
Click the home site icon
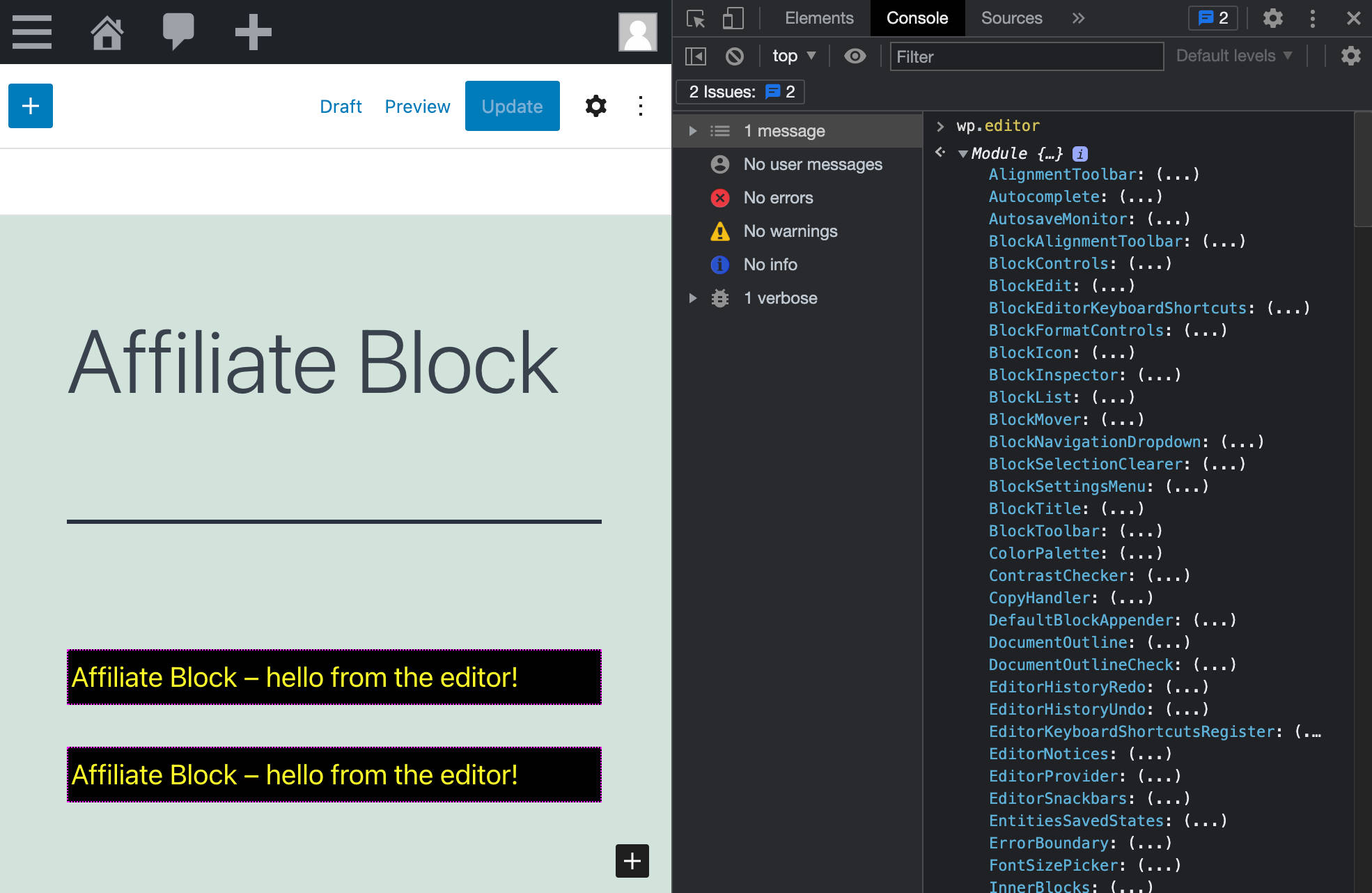click(107, 32)
